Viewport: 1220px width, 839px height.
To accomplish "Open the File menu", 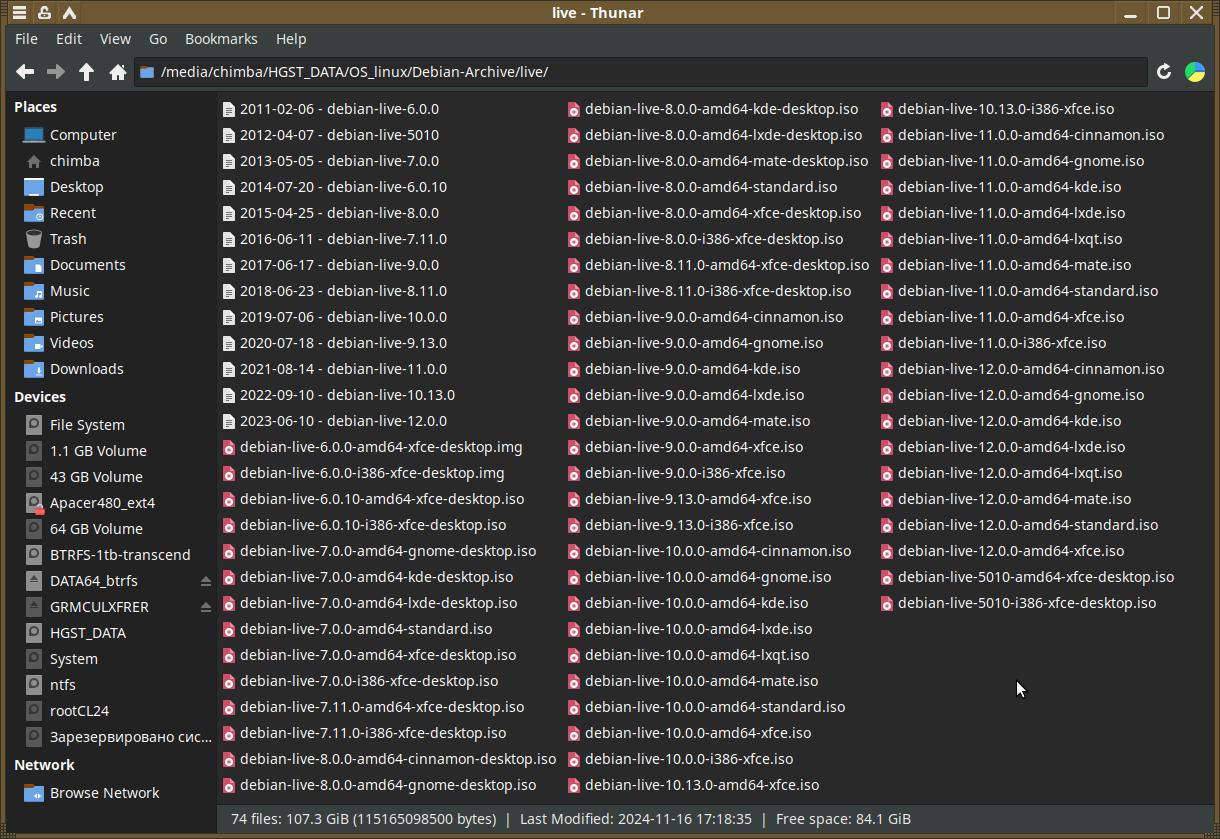I will pos(26,39).
